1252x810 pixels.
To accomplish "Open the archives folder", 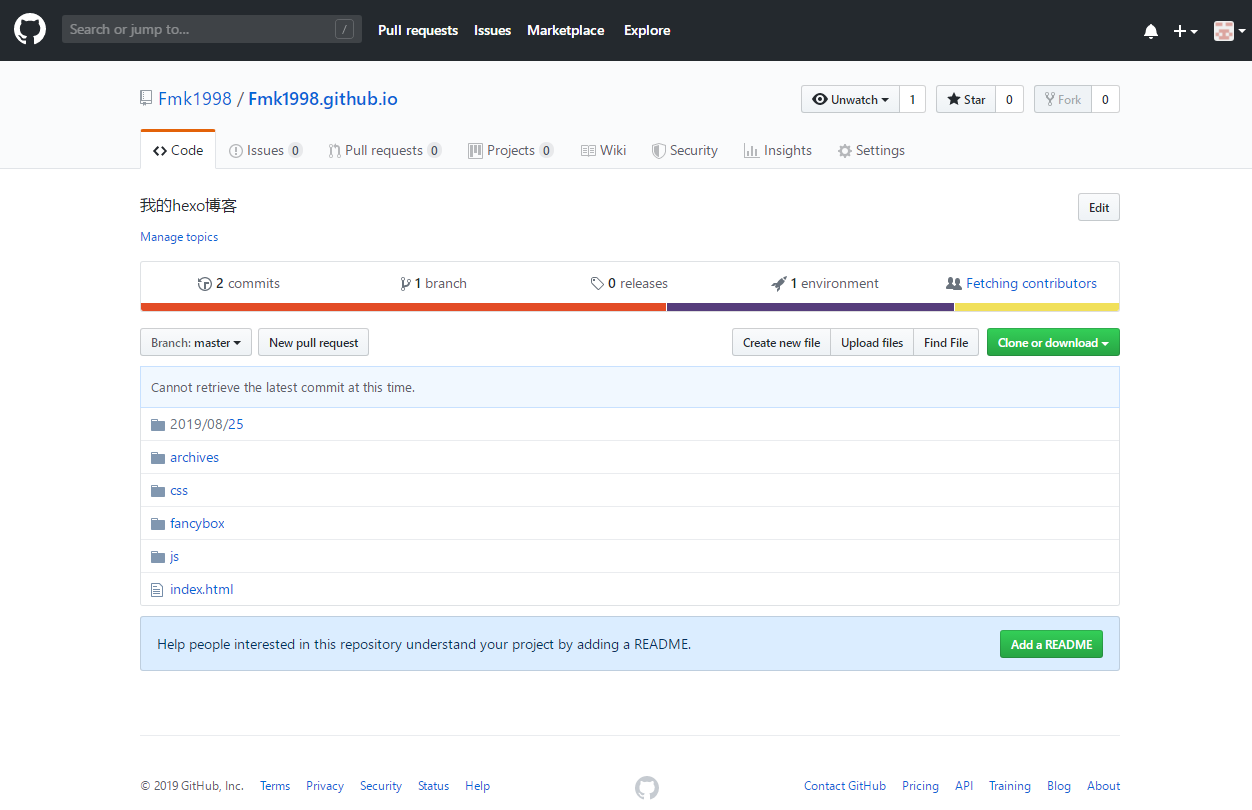I will tap(194, 457).
